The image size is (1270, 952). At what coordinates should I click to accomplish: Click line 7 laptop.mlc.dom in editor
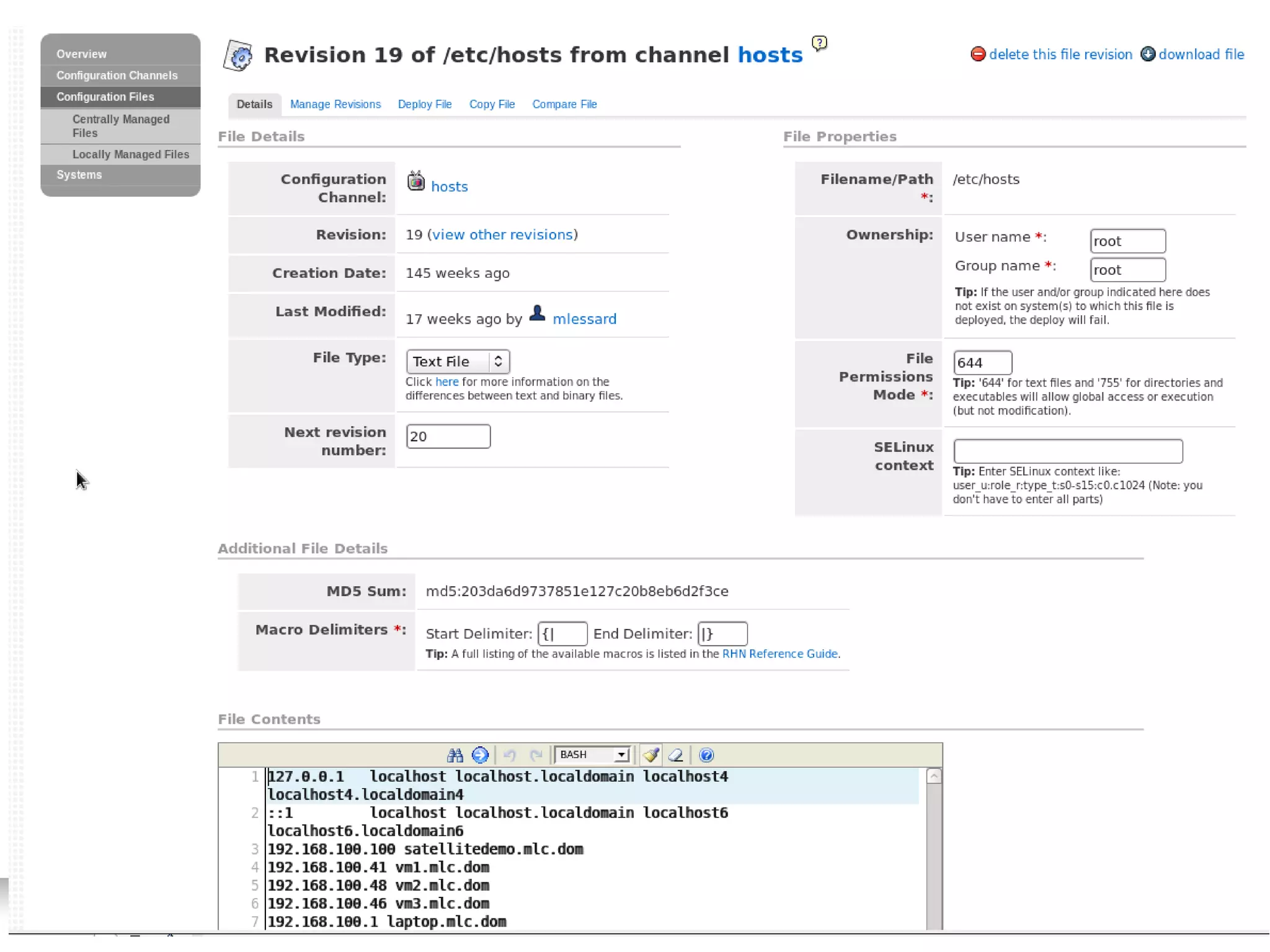point(387,922)
